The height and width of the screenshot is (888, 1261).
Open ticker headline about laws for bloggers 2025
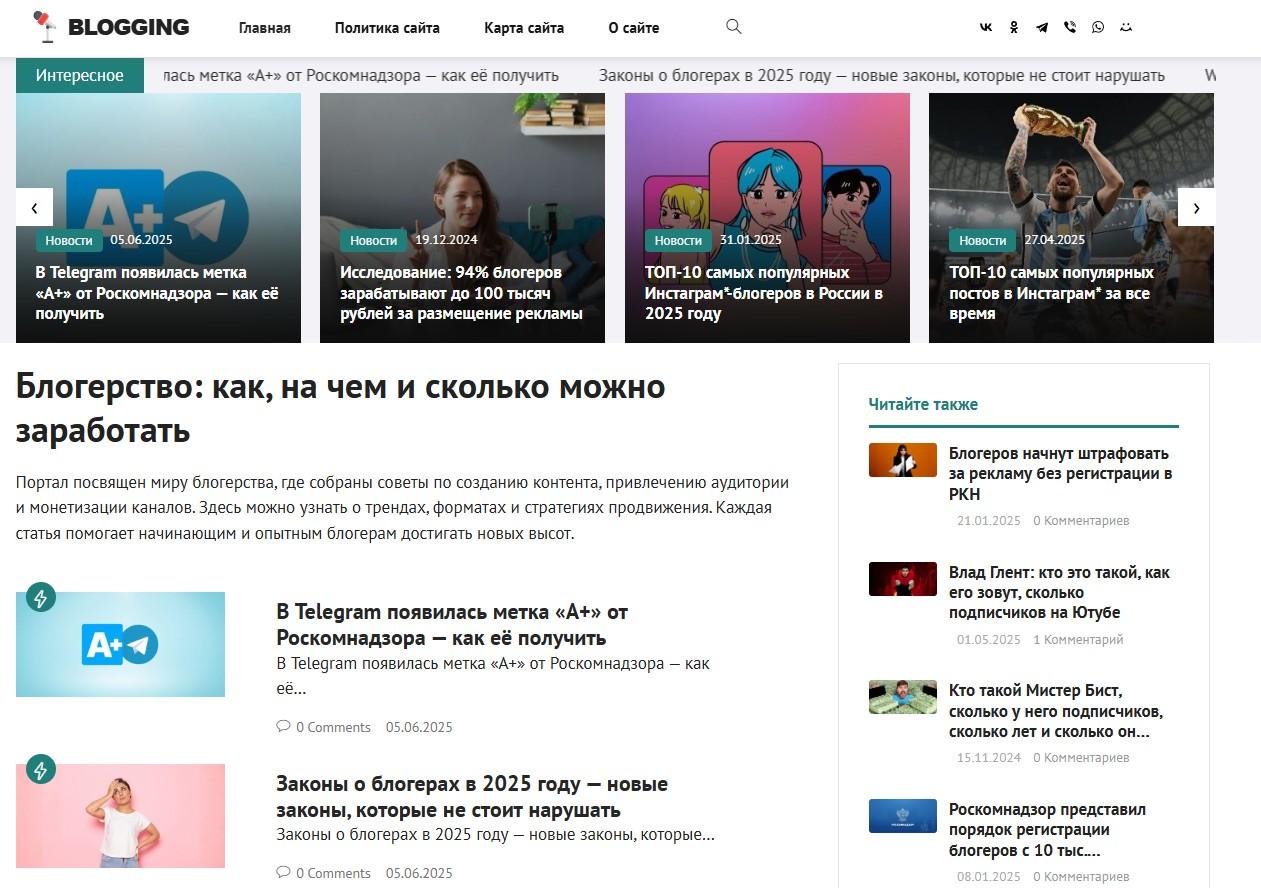(x=882, y=75)
